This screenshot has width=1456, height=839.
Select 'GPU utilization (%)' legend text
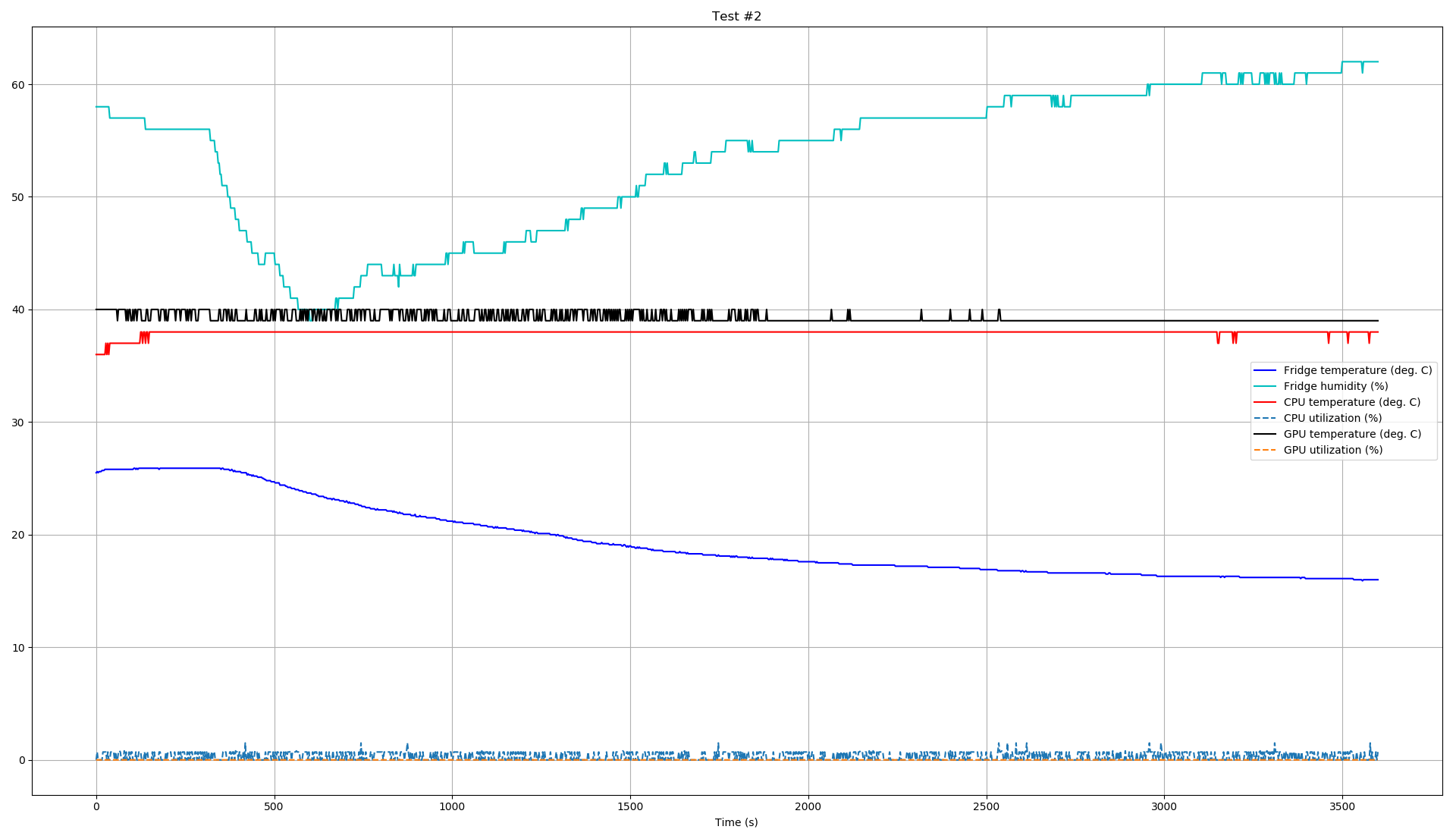1332,451
